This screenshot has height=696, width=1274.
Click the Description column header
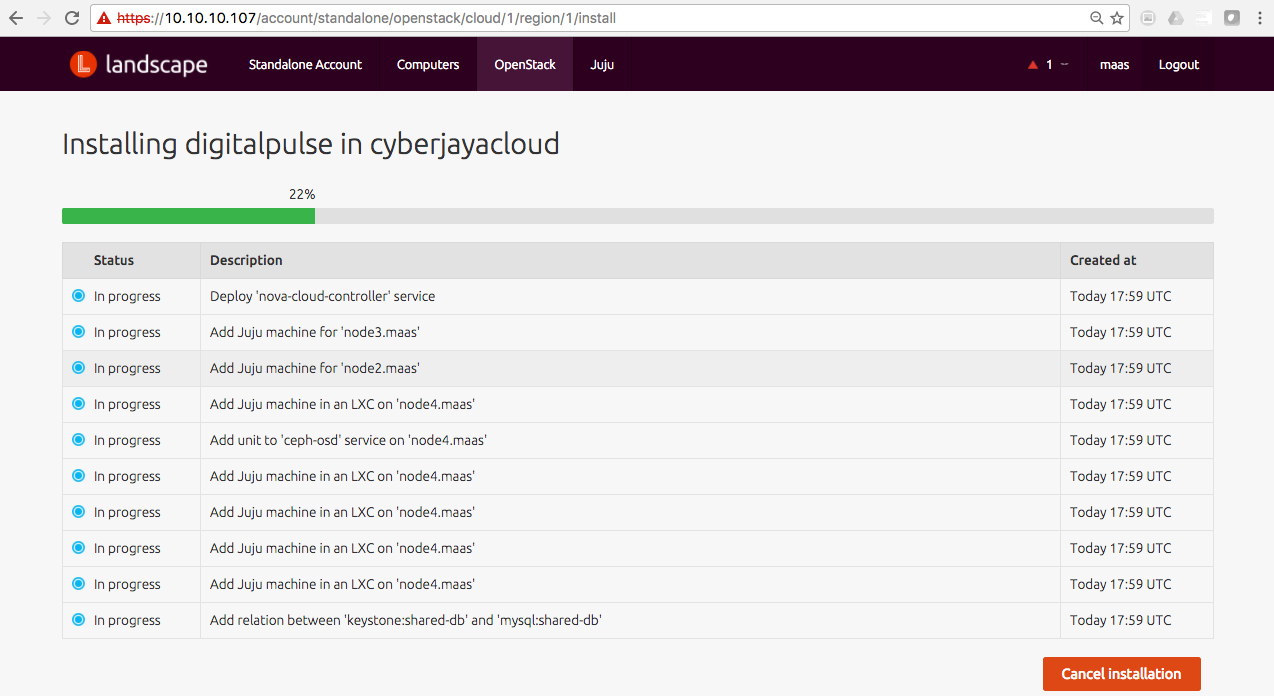246,260
